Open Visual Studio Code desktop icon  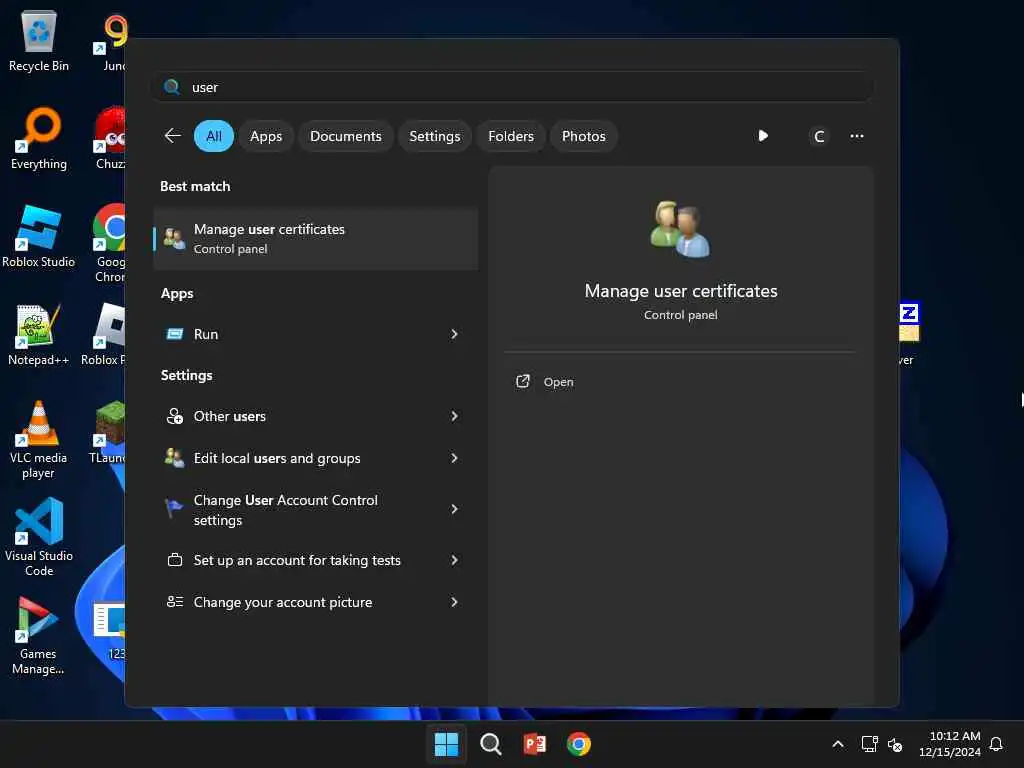coord(39,537)
